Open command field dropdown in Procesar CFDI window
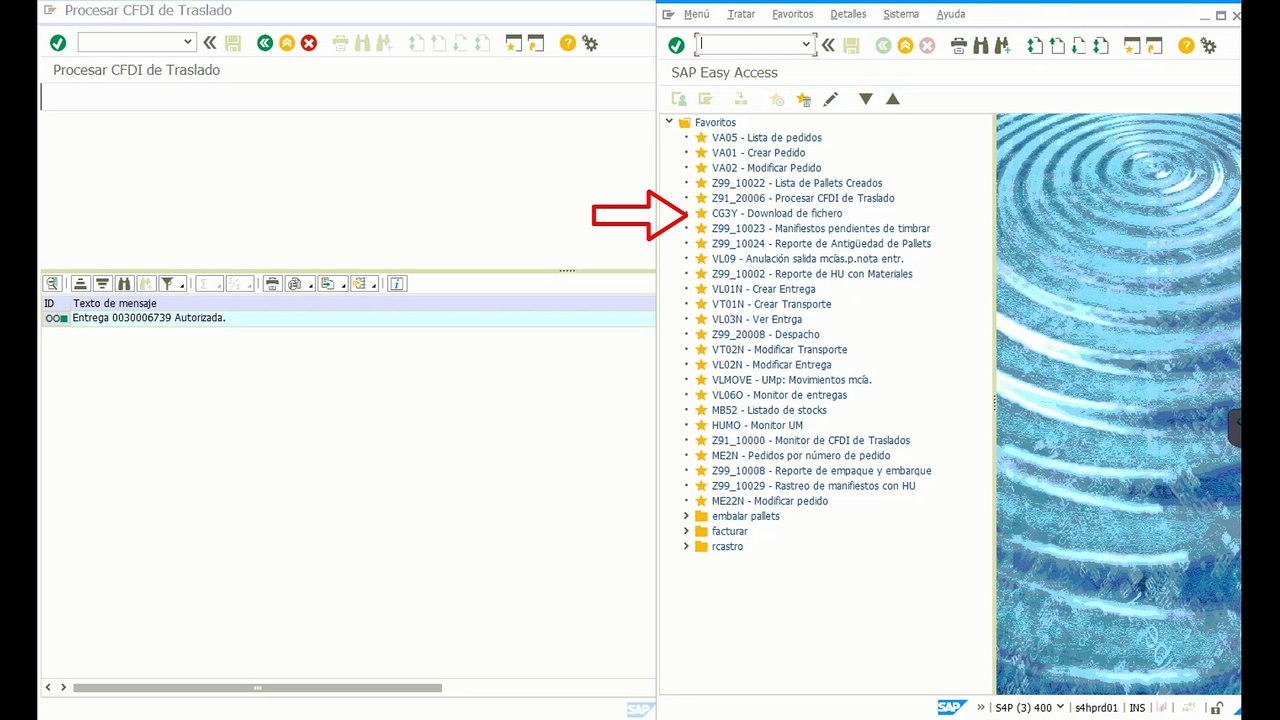The image size is (1280, 720). click(187, 42)
